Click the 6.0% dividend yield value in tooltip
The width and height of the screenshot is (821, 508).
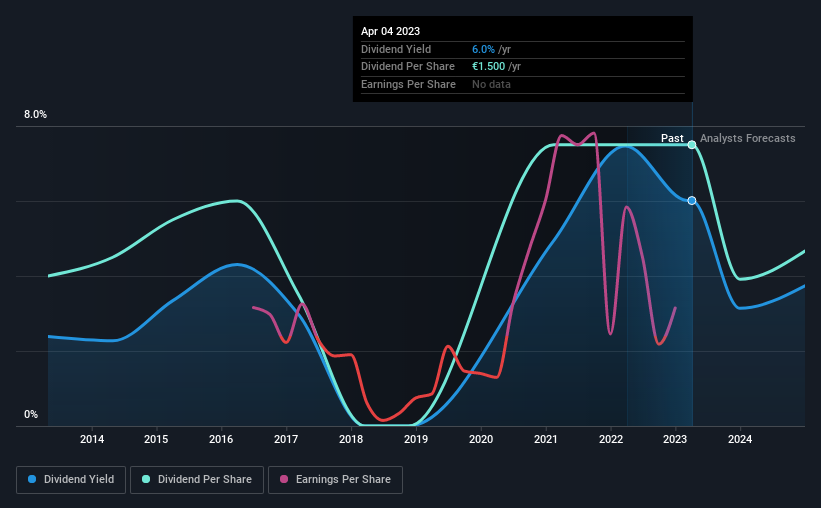tap(483, 49)
